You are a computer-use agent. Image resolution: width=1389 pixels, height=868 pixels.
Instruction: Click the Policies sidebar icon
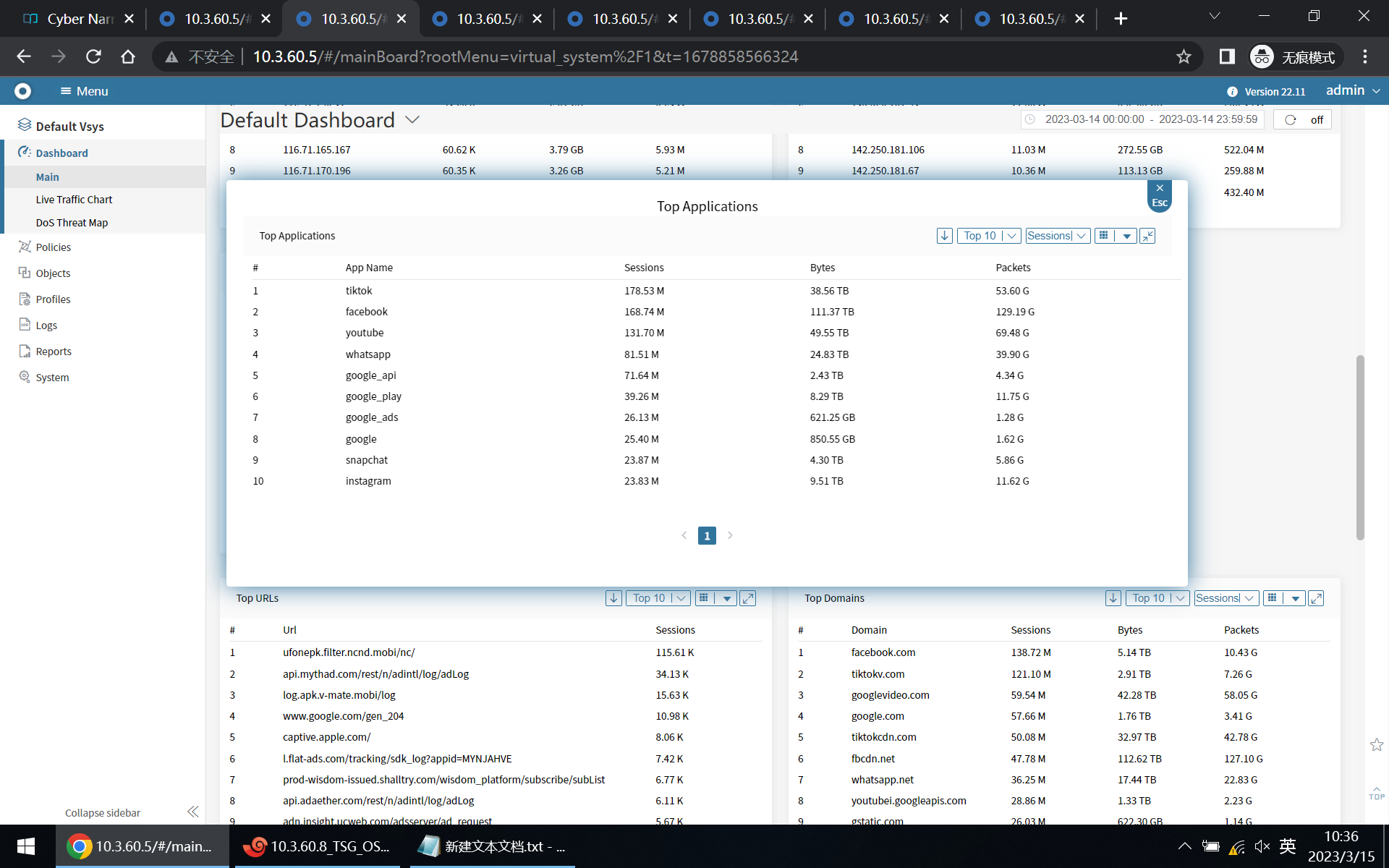25,247
